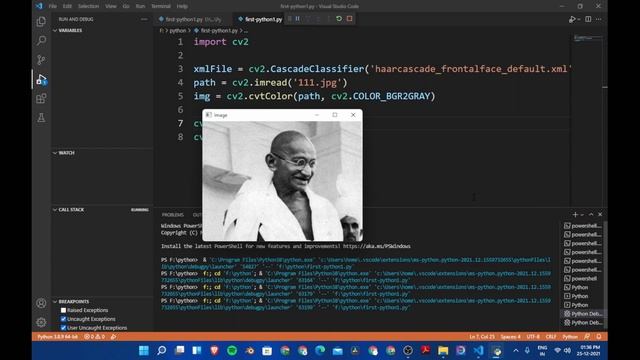Screen dimensions: 640x360
Task: Toggle User Uncaught Exceptions checkbox
Action: pos(63,328)
